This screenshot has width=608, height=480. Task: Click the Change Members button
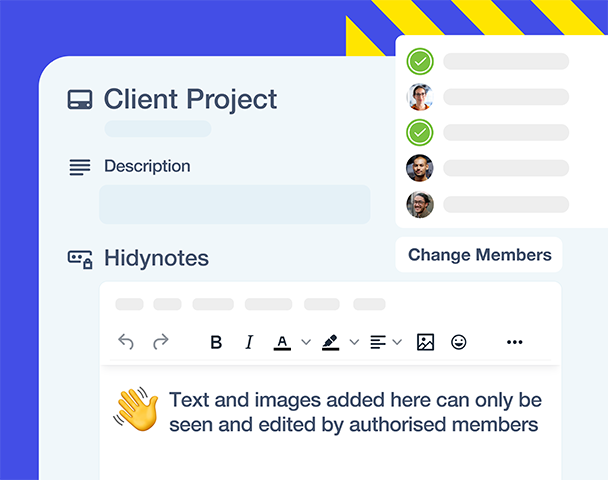point(479,255)
